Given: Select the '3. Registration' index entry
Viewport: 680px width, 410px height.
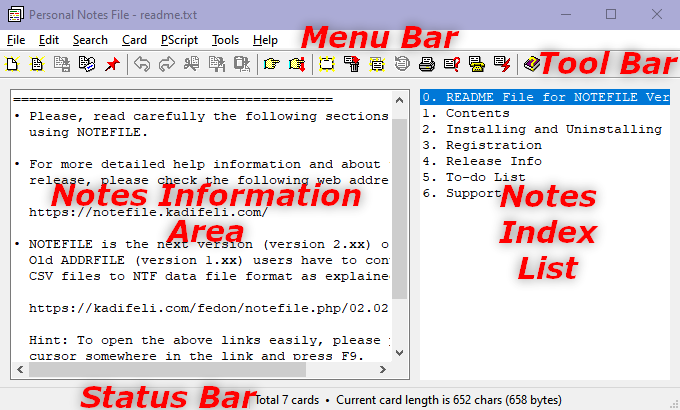Looking at the screenshot, I should (545, 145).
